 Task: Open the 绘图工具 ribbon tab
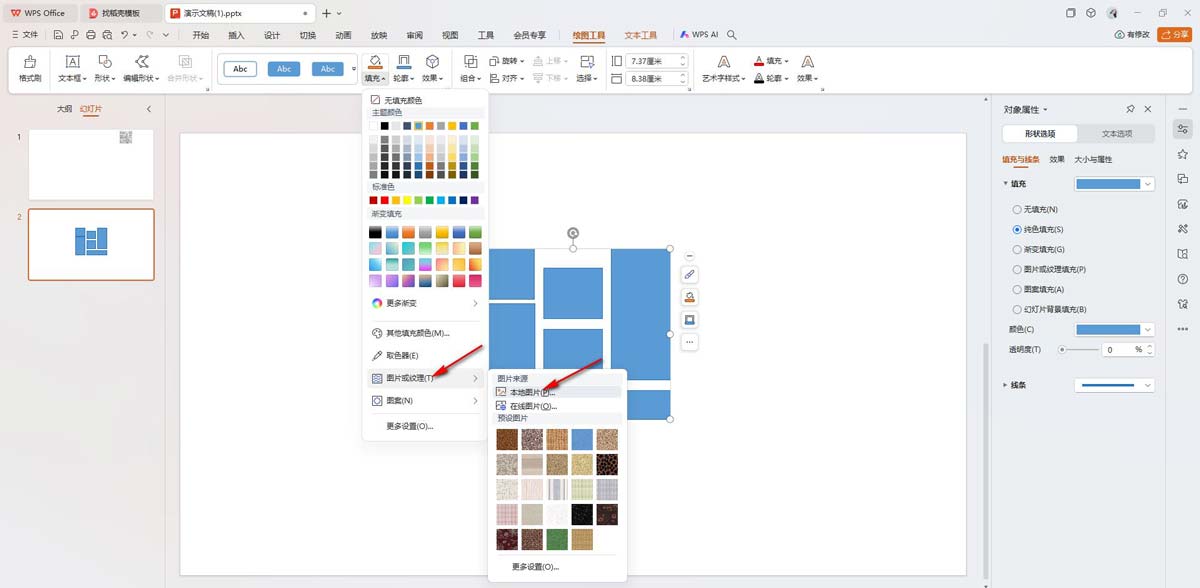[x=589, y=35]
